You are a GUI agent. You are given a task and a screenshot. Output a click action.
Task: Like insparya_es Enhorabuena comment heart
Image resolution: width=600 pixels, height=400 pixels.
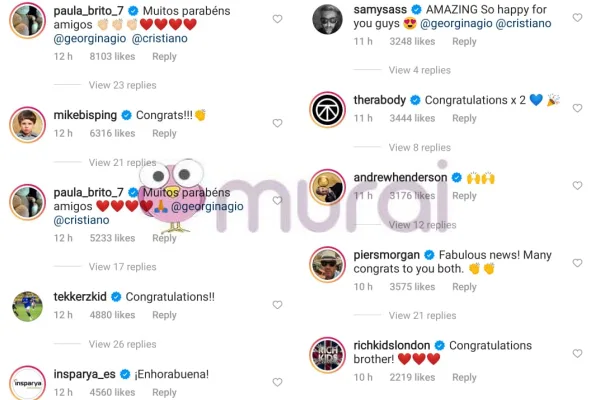click(x=277, y=382)
